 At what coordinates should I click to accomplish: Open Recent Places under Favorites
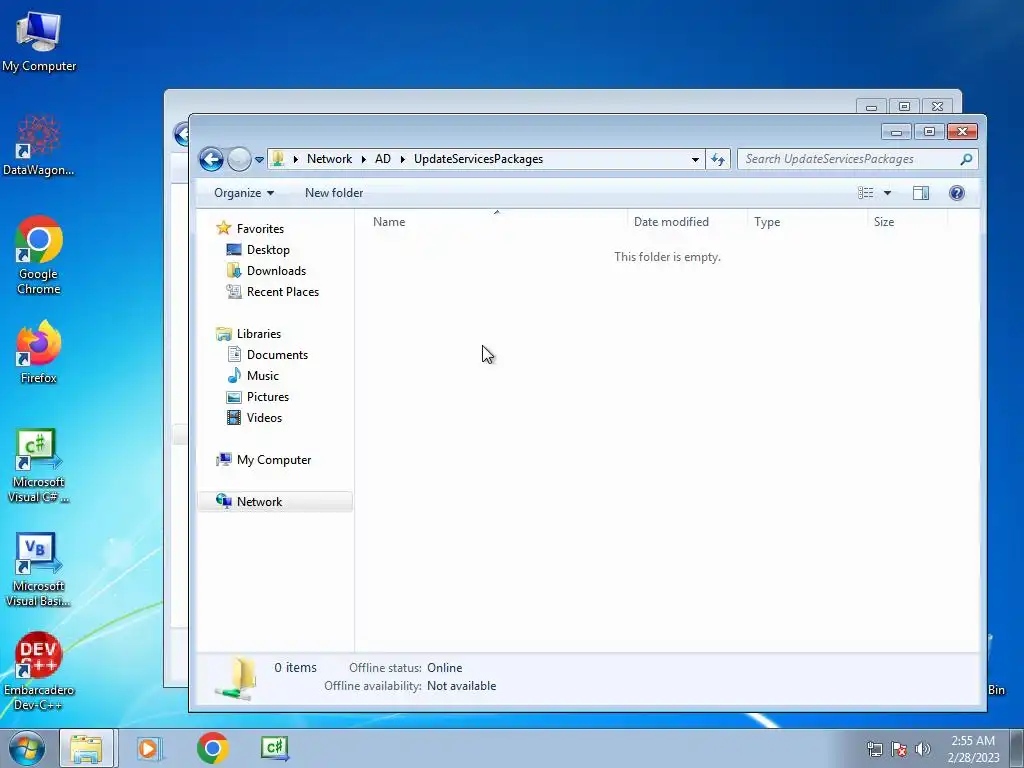pos(283,292)
